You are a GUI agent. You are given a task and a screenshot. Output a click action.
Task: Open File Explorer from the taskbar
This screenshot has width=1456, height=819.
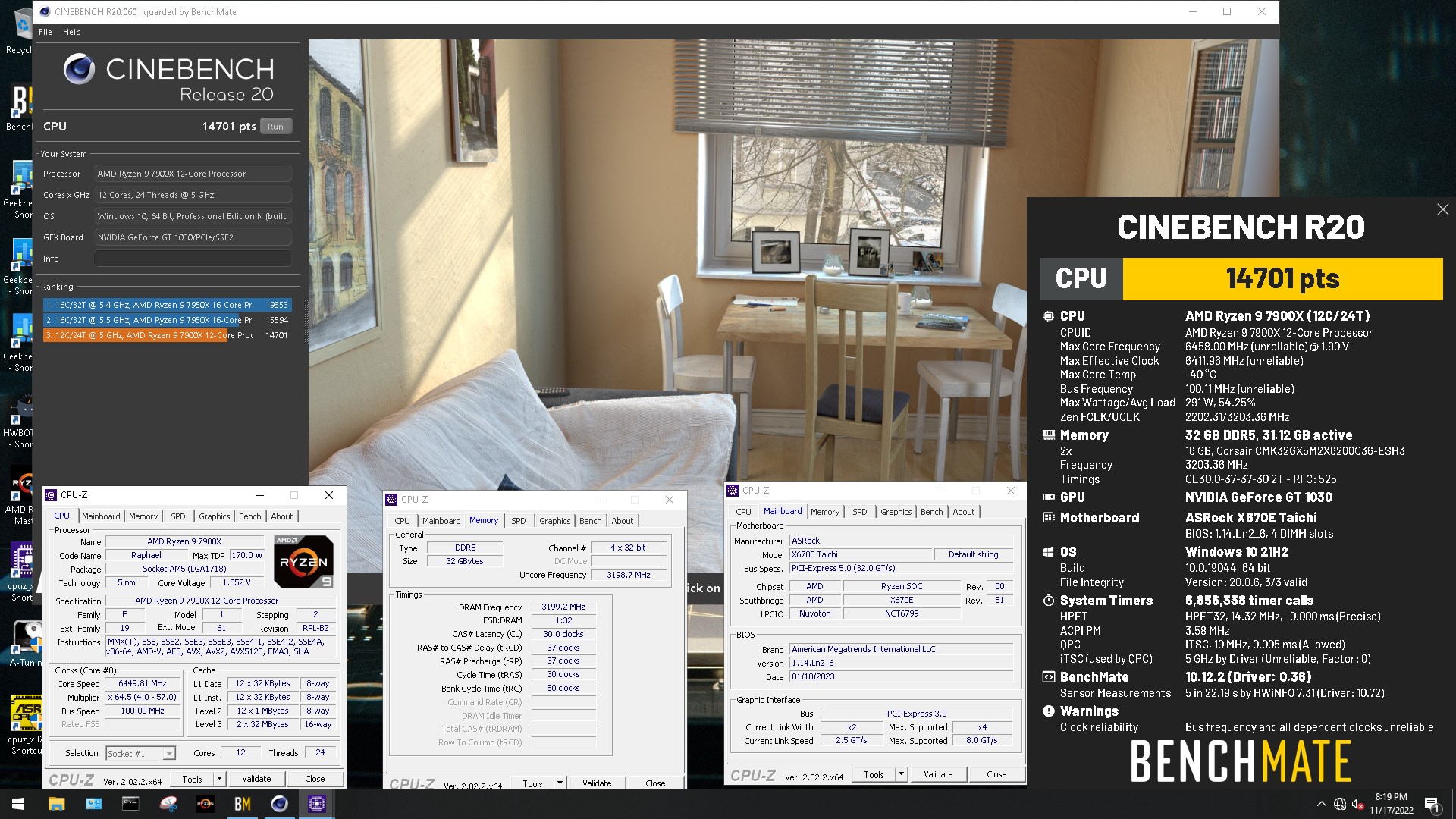[56, 803]
